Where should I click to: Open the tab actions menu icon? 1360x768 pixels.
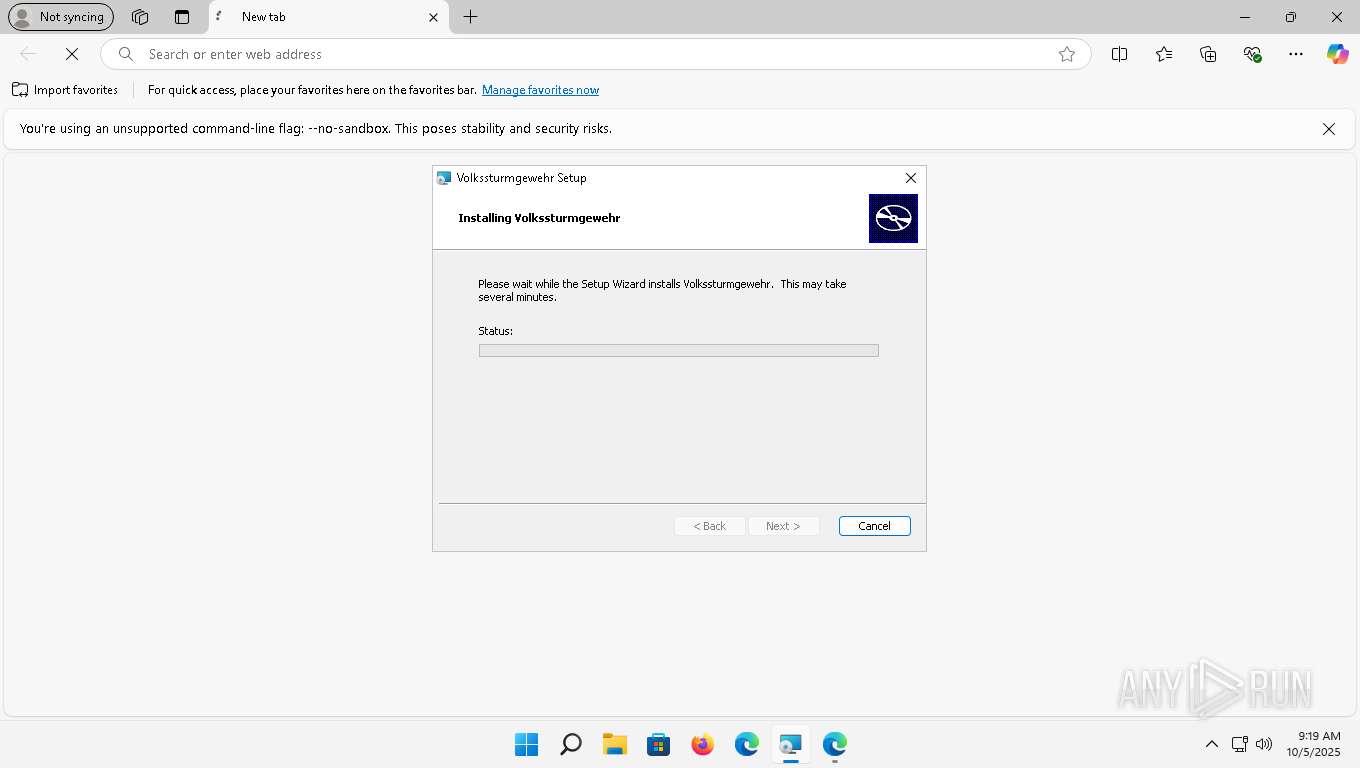181,17
